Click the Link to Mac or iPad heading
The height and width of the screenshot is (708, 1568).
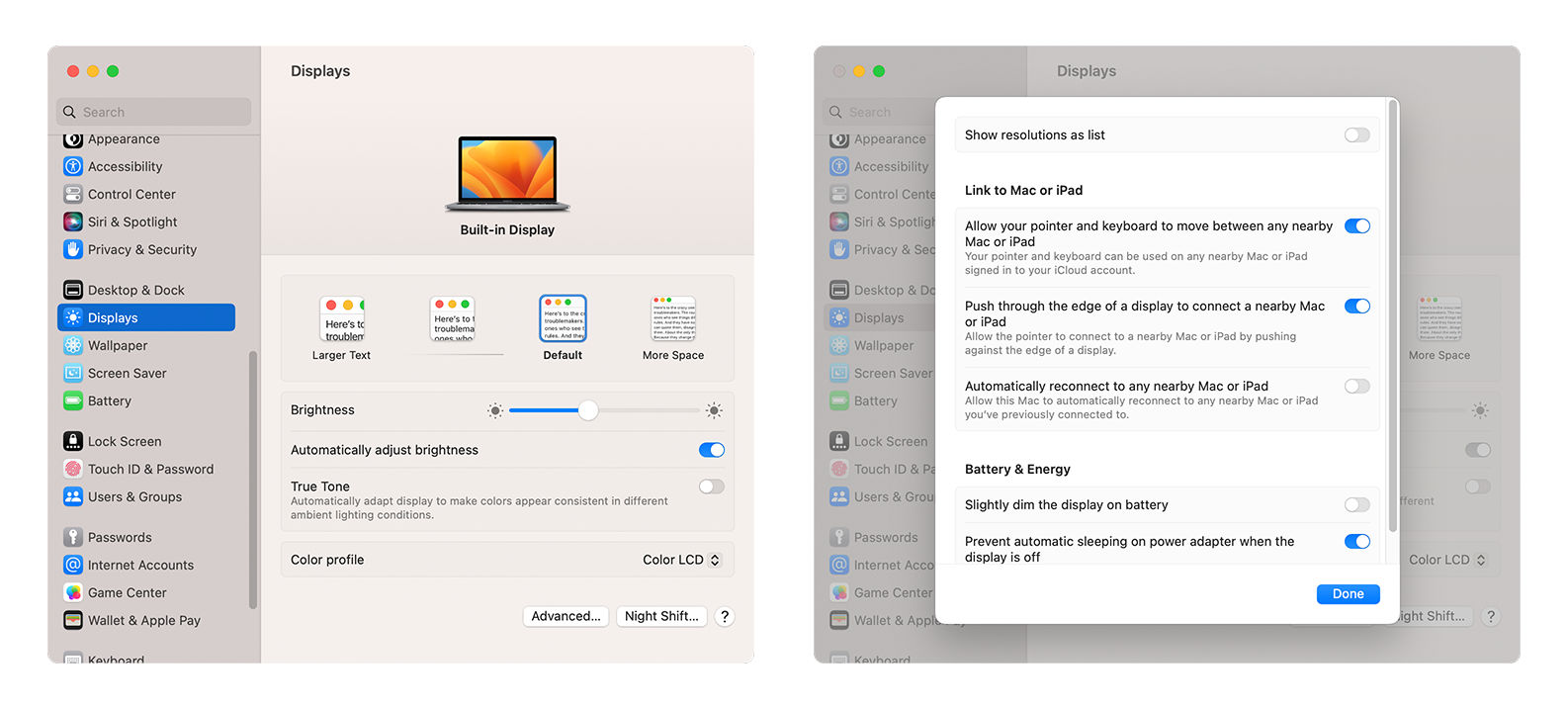coord(1023,190)
